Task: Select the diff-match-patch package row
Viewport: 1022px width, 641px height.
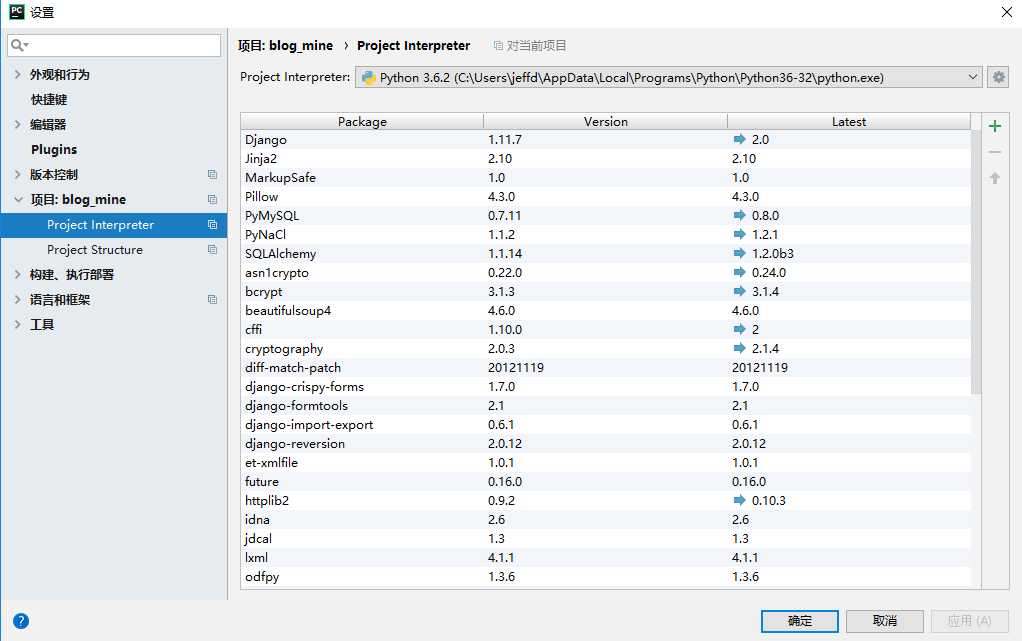Action: tap(606, 367)
